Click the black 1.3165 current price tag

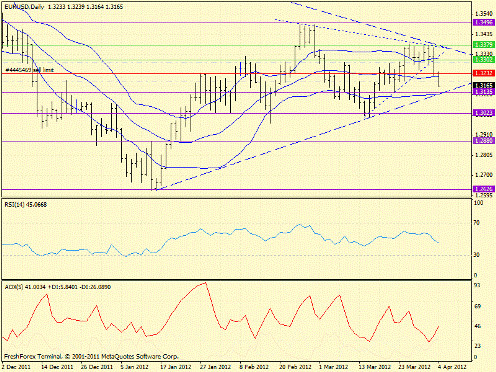pos(484,86)
